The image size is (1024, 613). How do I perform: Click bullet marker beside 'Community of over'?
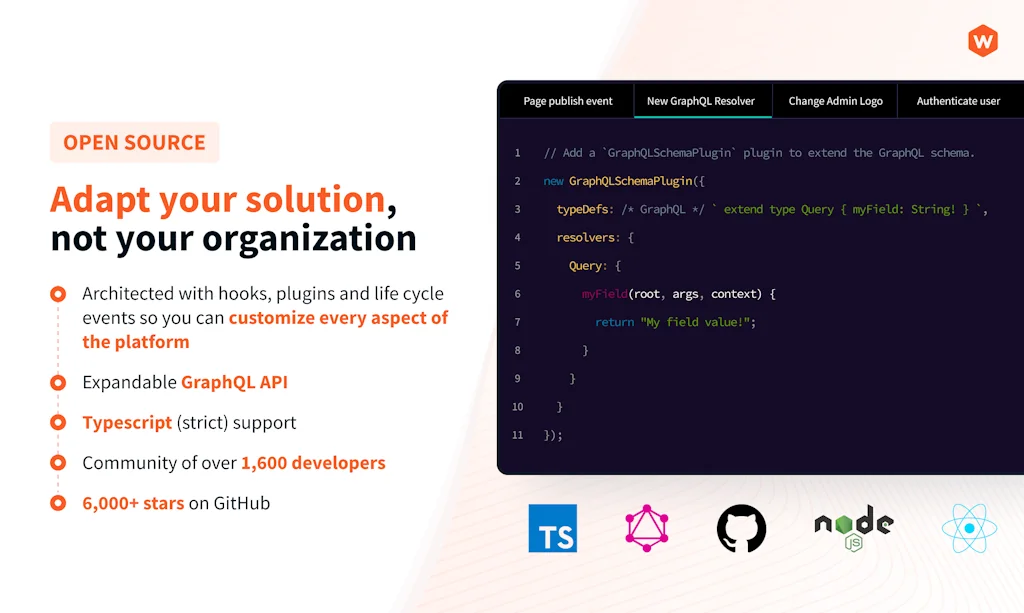coord(58,463)
